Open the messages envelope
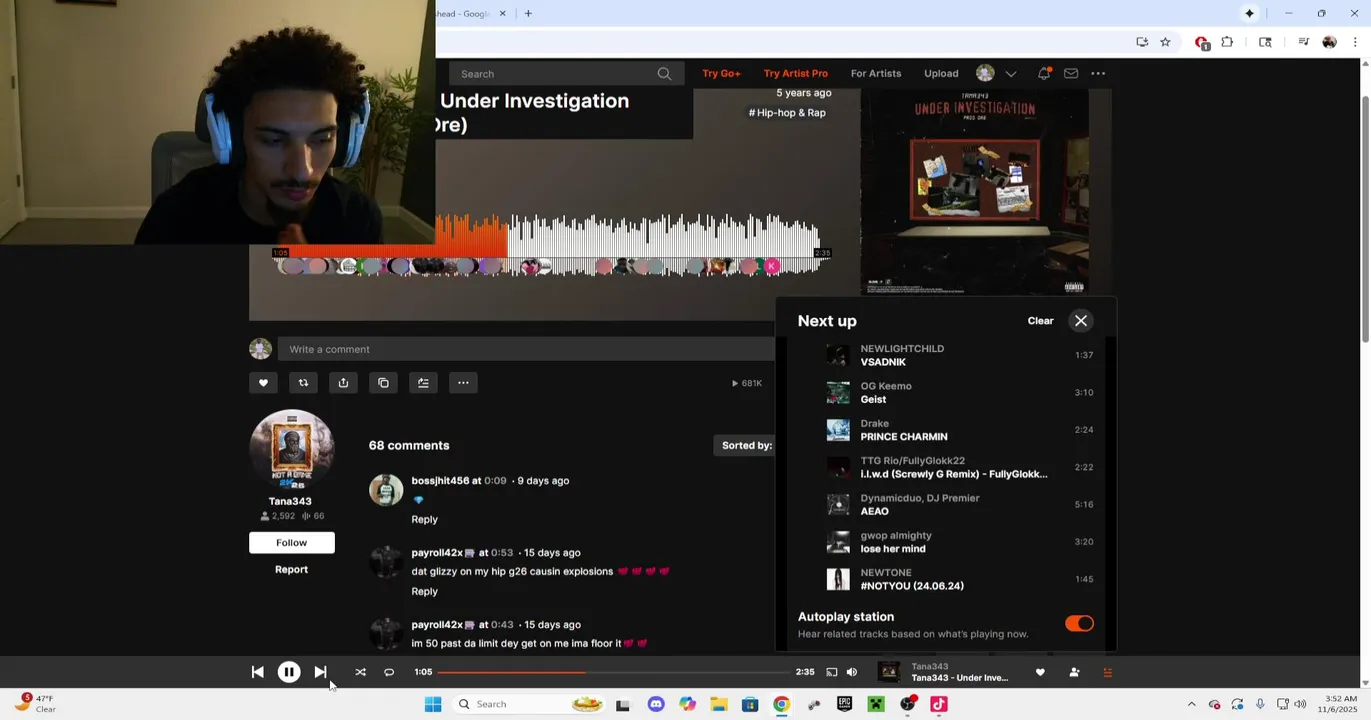1371x720 pixels. pos(1071,74)
